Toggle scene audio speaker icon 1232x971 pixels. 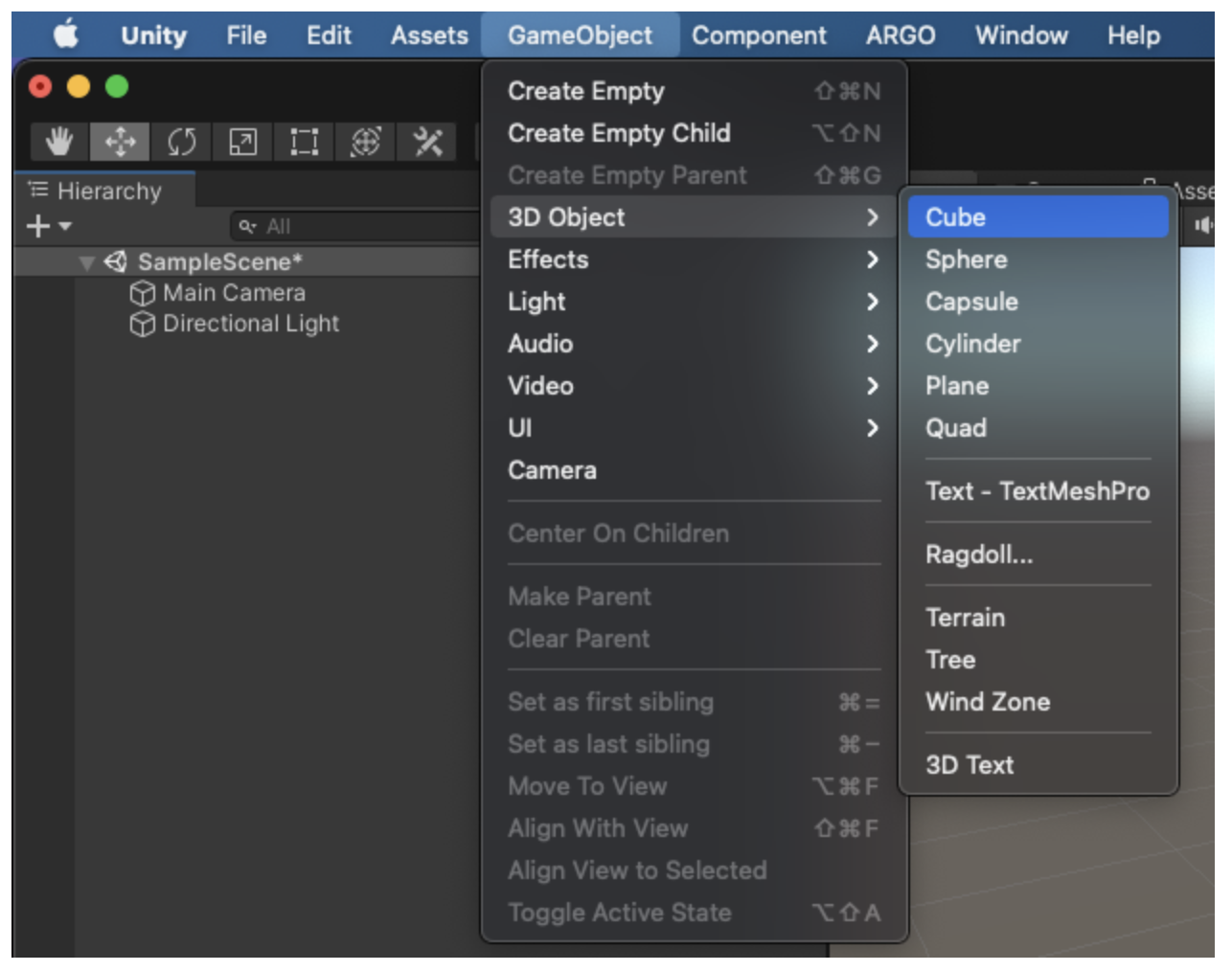[1203, 225]
